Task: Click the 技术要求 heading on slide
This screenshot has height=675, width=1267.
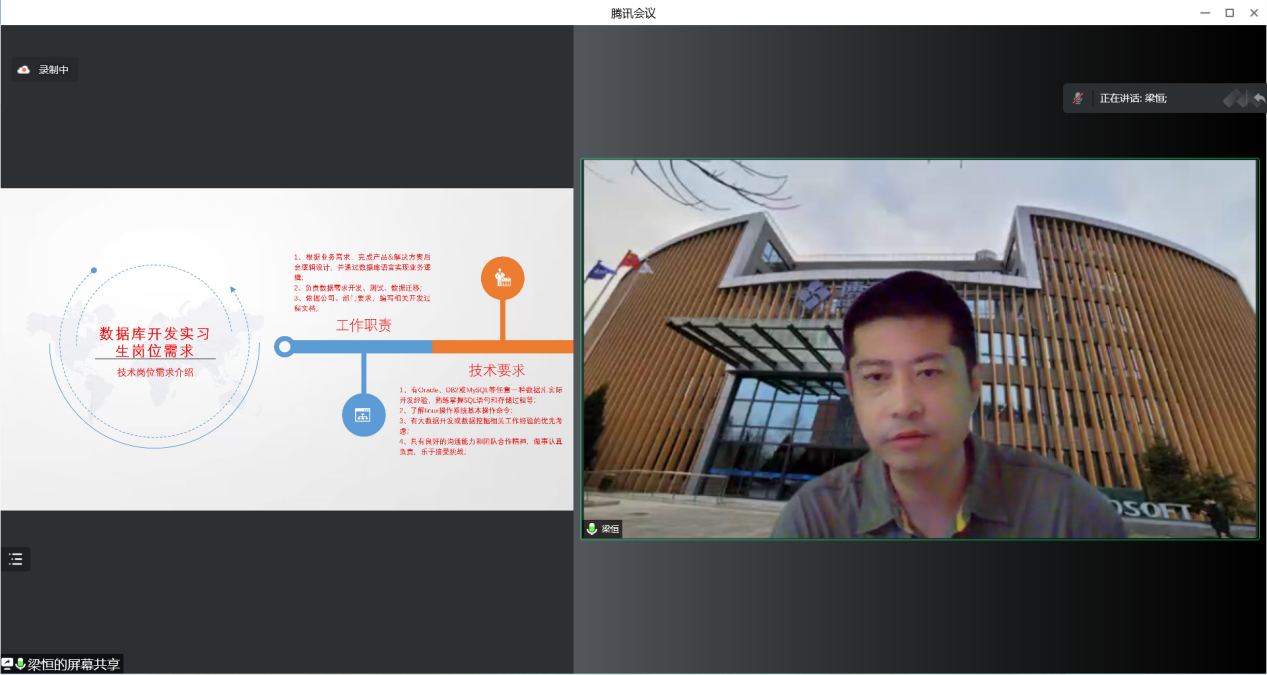Action: point(497,370)
